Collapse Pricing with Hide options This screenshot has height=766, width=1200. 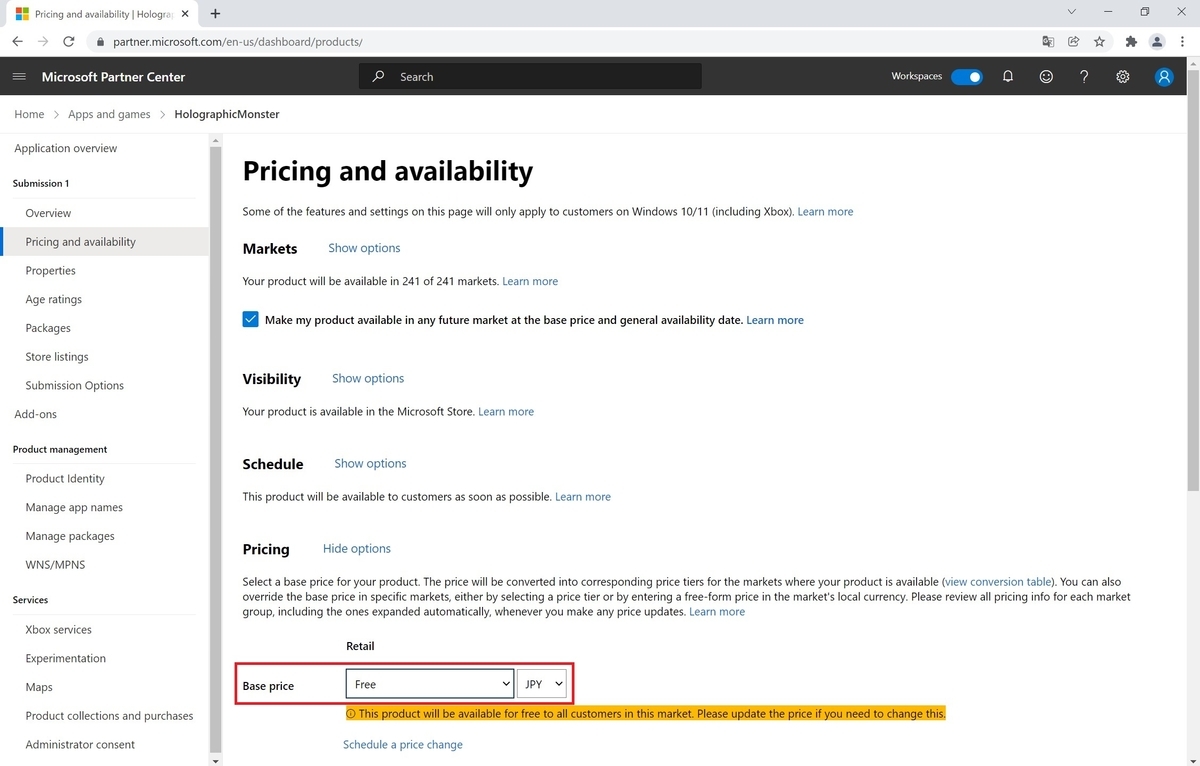click(356, 549)
